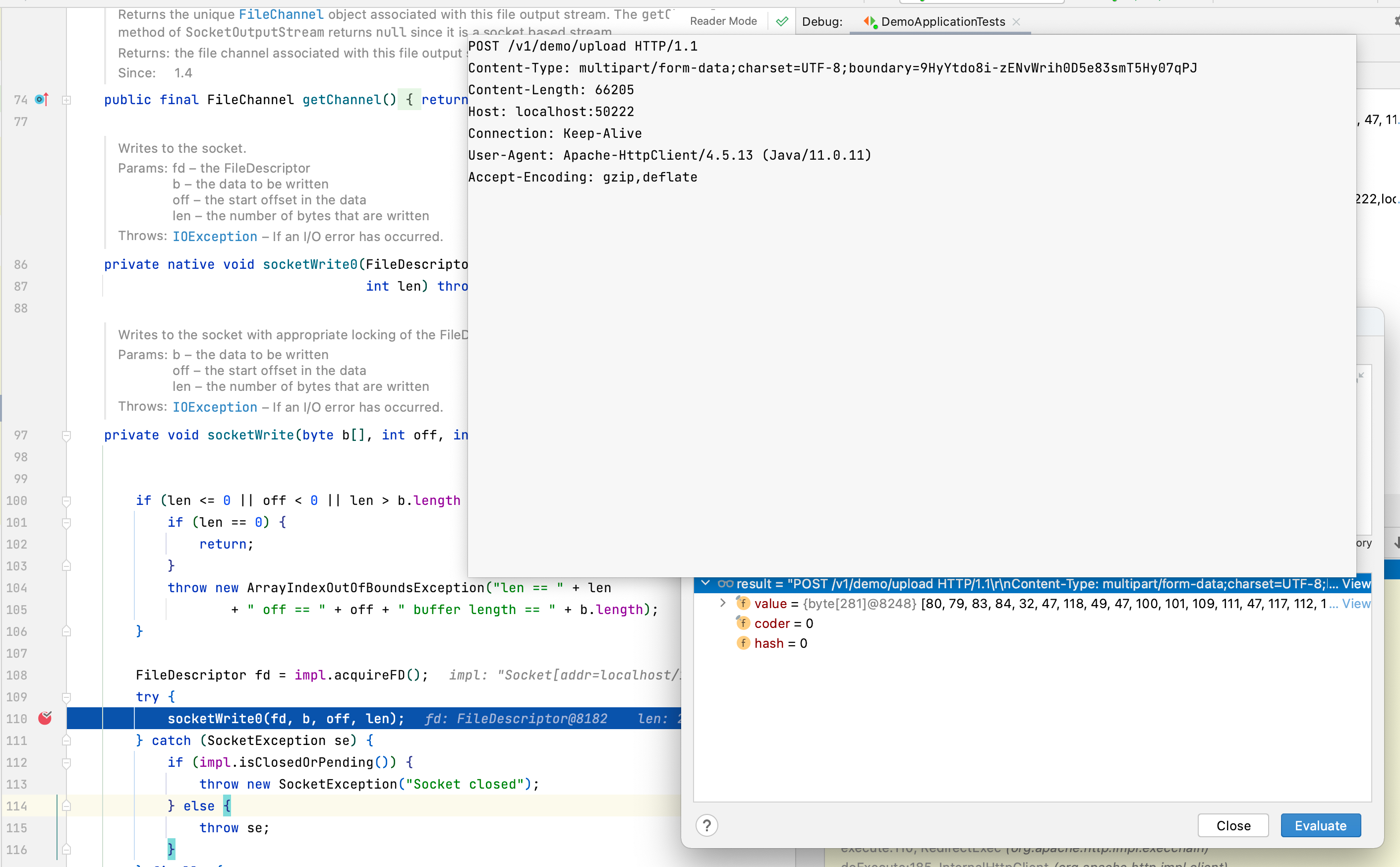Follow the IOException link above the socketWrite method
Screen dimensions: 1400x867
coord(215,407)
